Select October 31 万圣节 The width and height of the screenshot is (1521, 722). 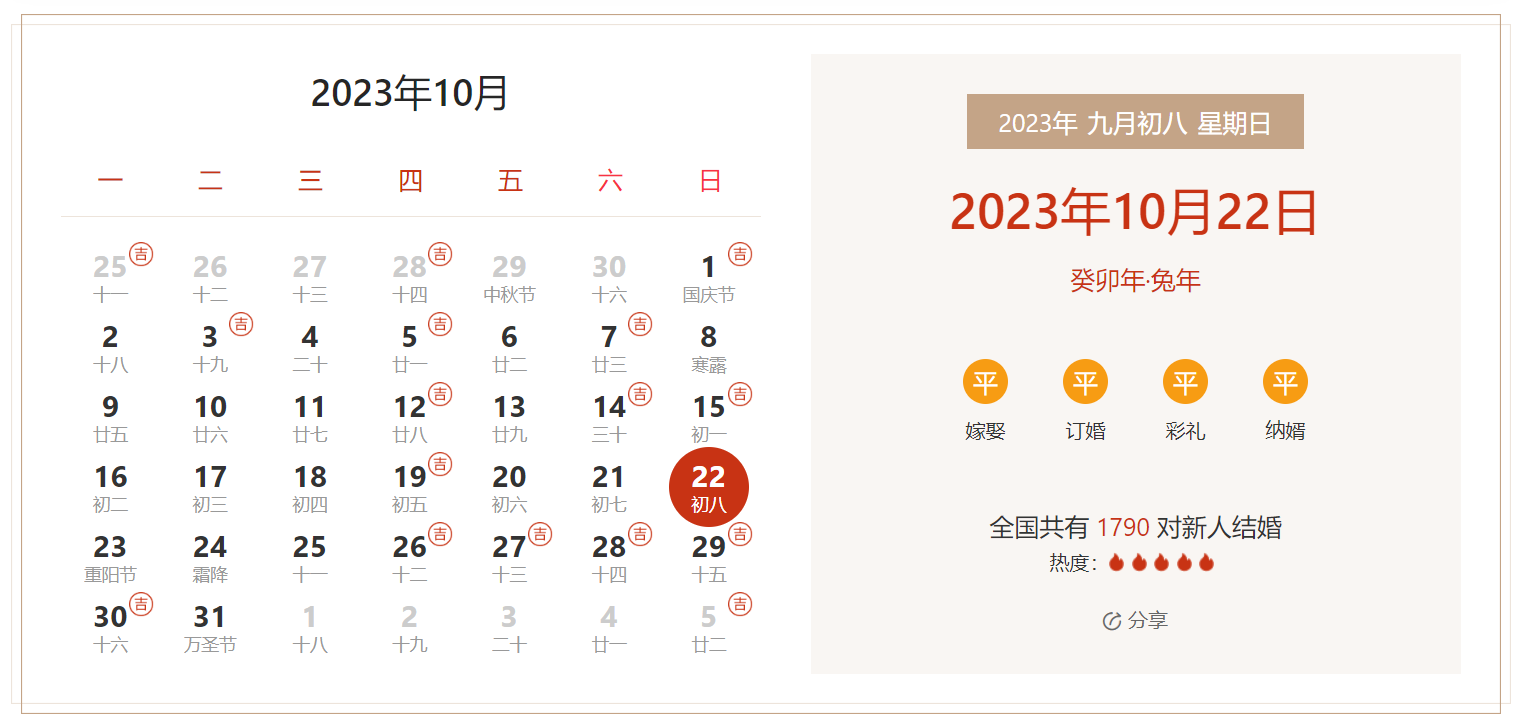[x=210, y=628]
